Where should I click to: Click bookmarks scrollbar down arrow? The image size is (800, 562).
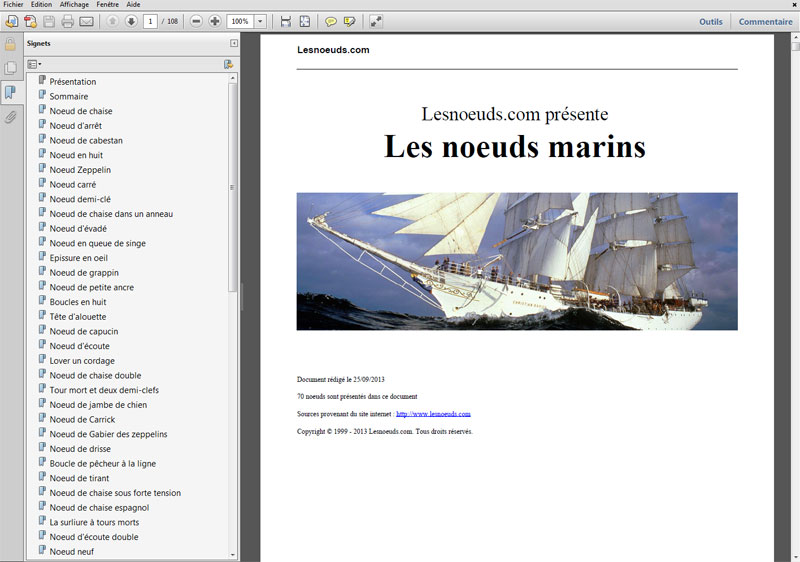pyautogui.click(x=233, y=555)
